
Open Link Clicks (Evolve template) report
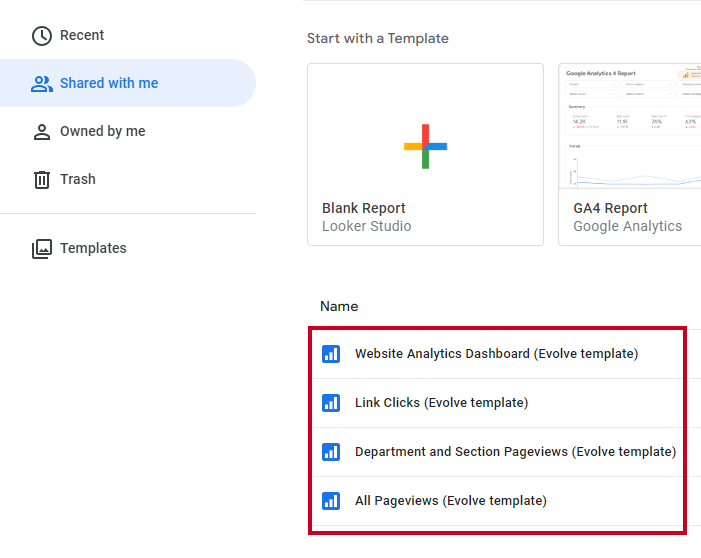point(441,403)
